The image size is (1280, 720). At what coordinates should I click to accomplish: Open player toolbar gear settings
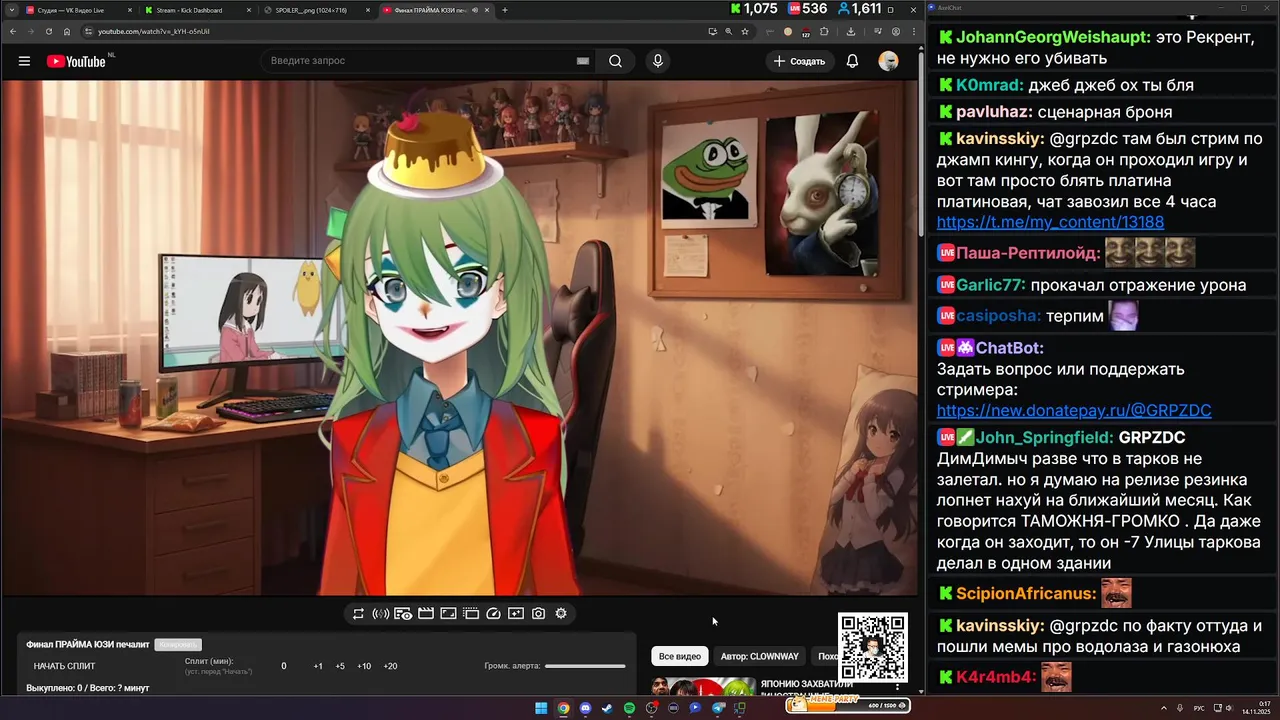pyautogui.click(x=561, y=614)
